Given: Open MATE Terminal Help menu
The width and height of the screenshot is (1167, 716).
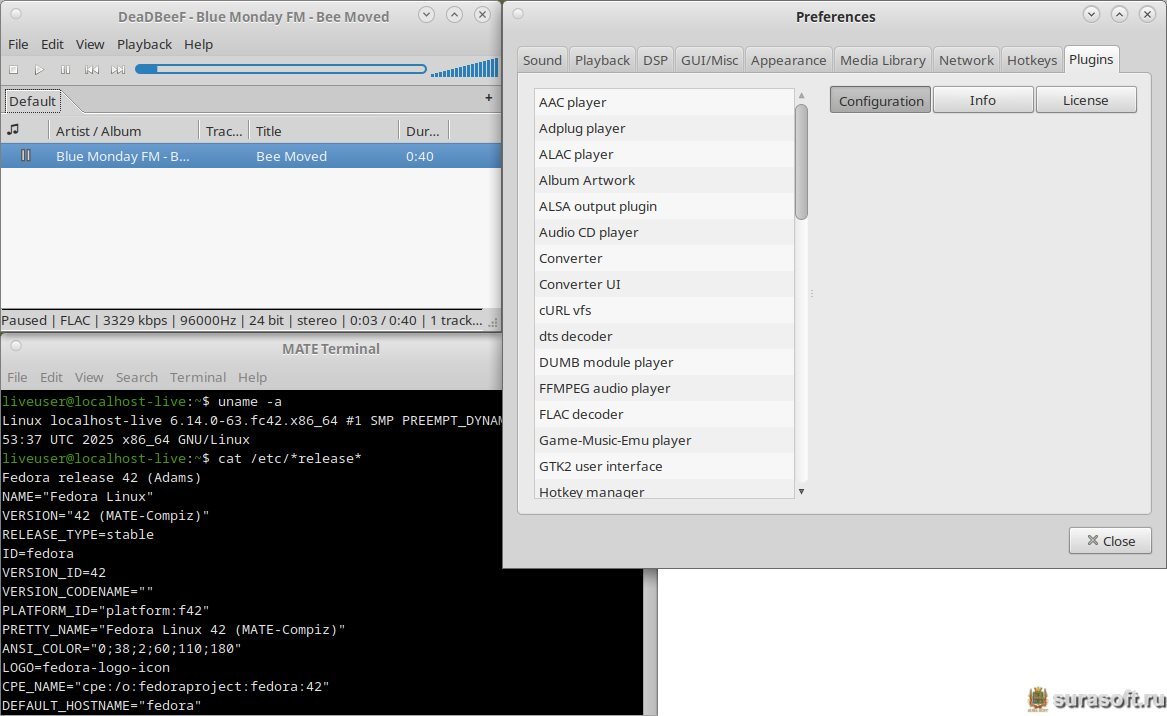Looking at the screenshot, I should tap(252, 377).
